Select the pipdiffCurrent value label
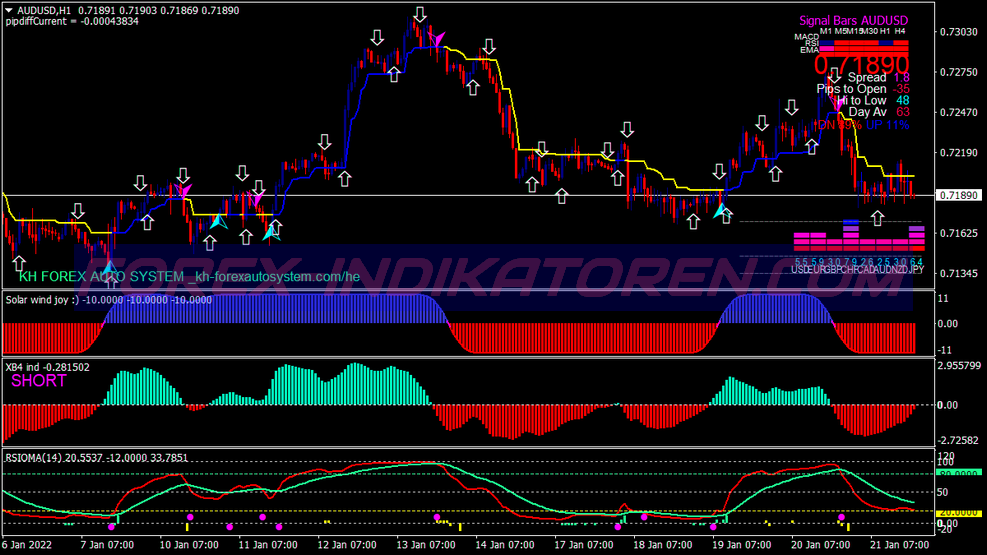987x555 pixels. [x=72, y=21]
